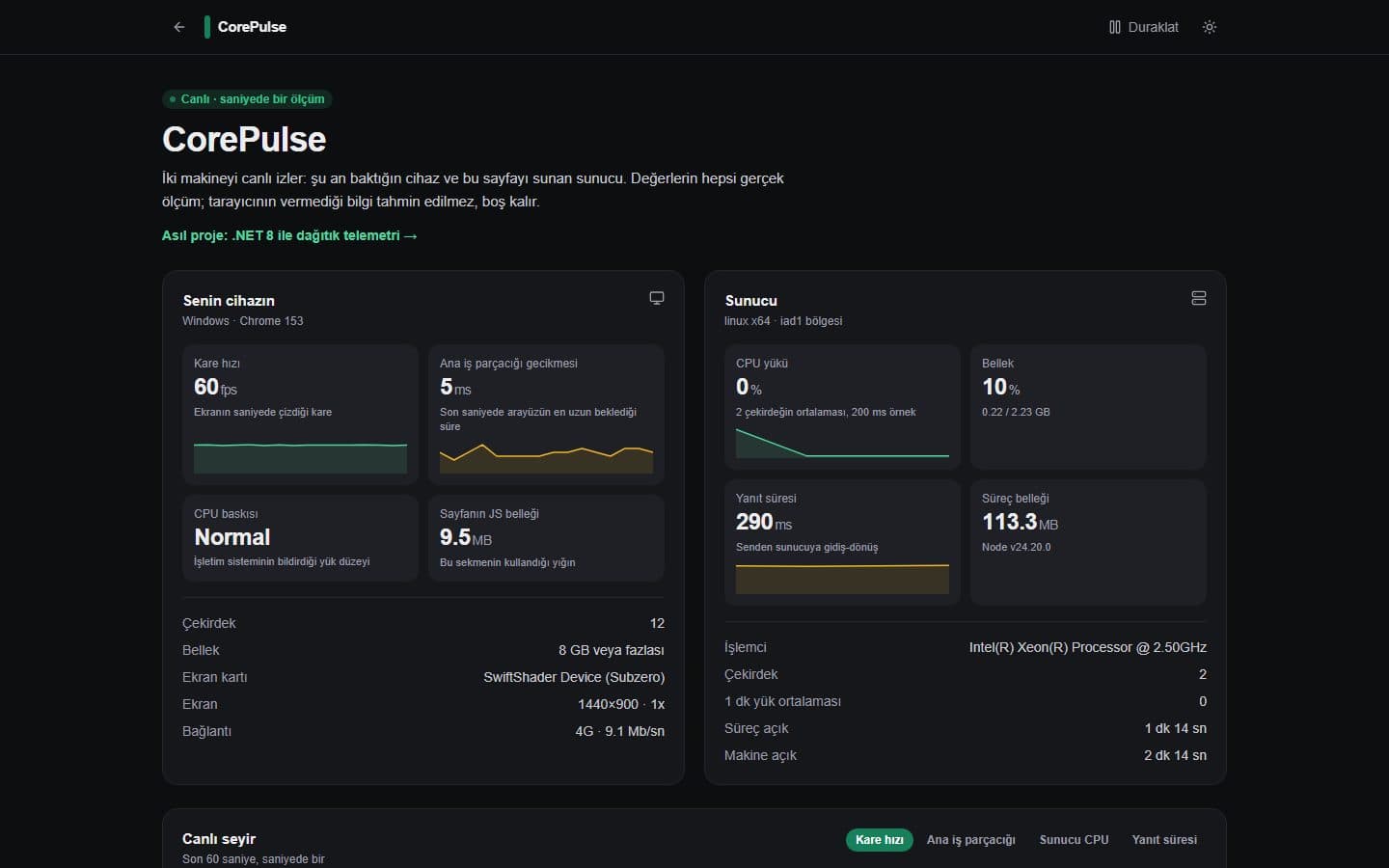Click the 9.5 MB JS belleği value
The width and height of the screenshot is (1389, 868).
(x=466, y=537)
